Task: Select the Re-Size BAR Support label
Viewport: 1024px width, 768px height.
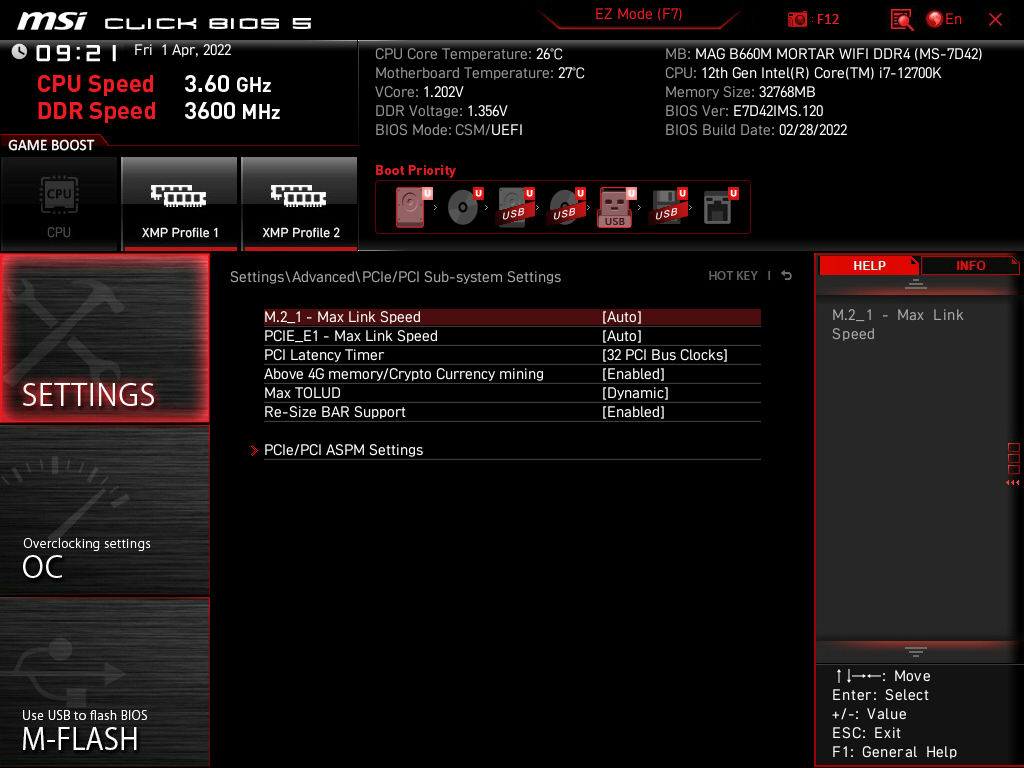Action: coord(335,411)
